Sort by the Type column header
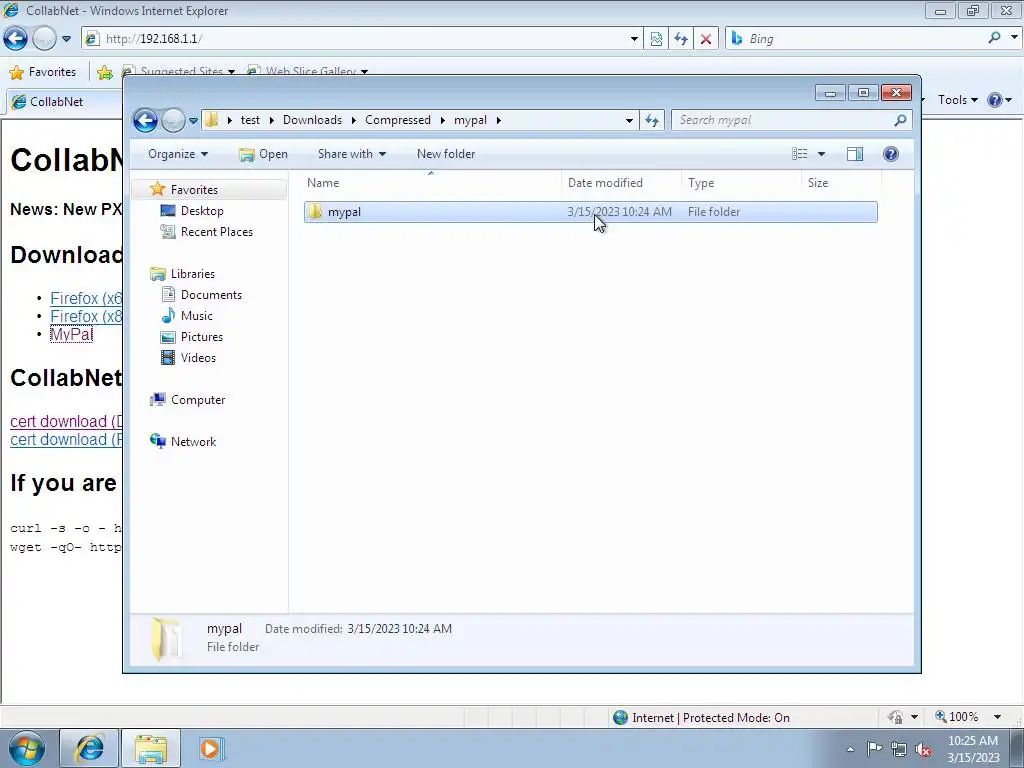 (741, 183)
